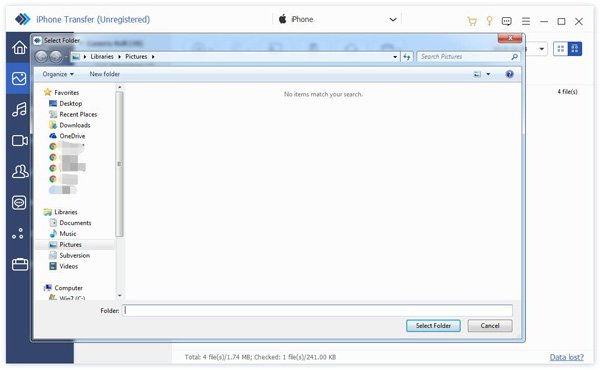Click New folder button
The image size is (600, 370).
pyautogui.click(x=104, y=74)
